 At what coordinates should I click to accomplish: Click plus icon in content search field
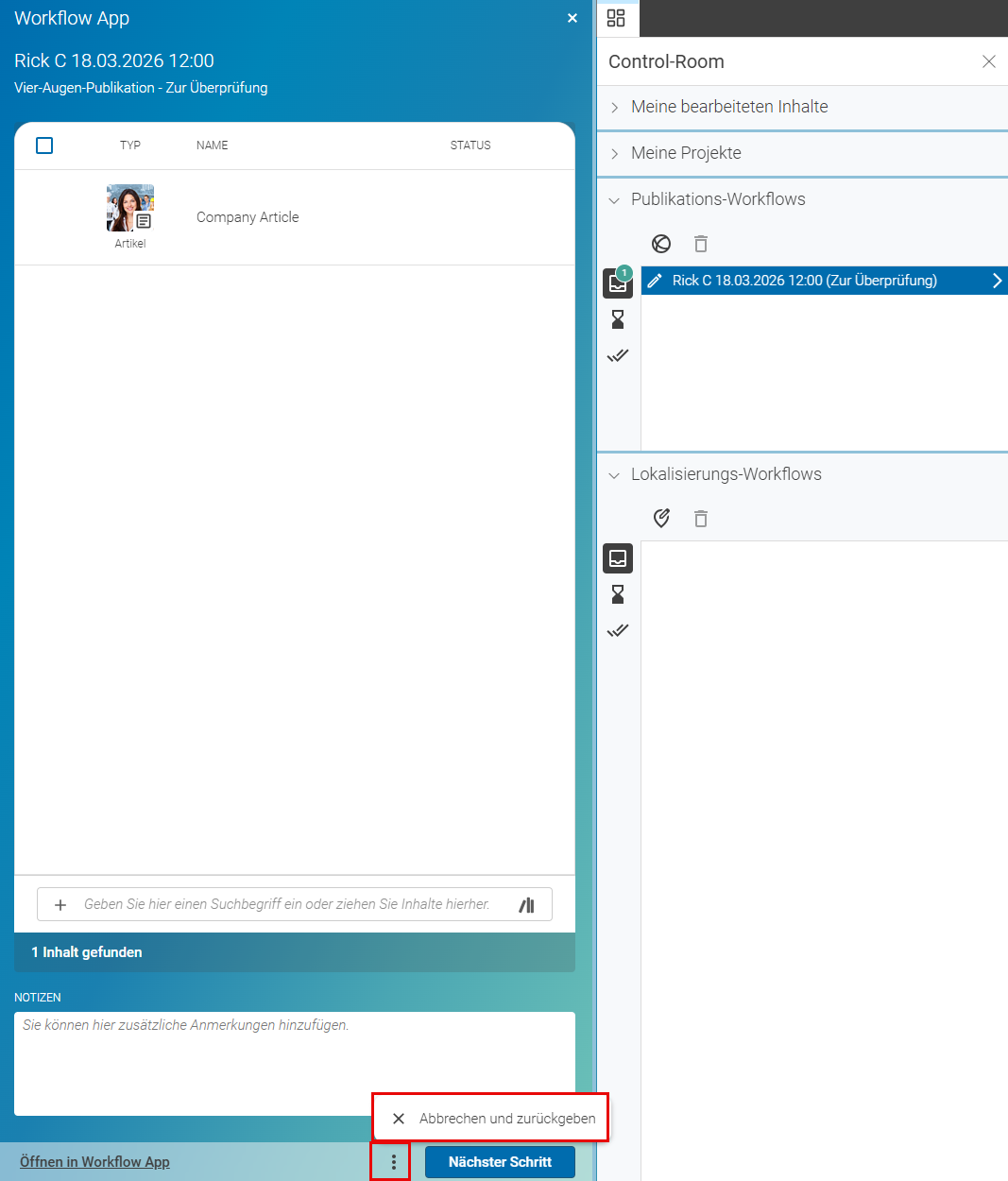pyautogui.click(x=60, y=905)
